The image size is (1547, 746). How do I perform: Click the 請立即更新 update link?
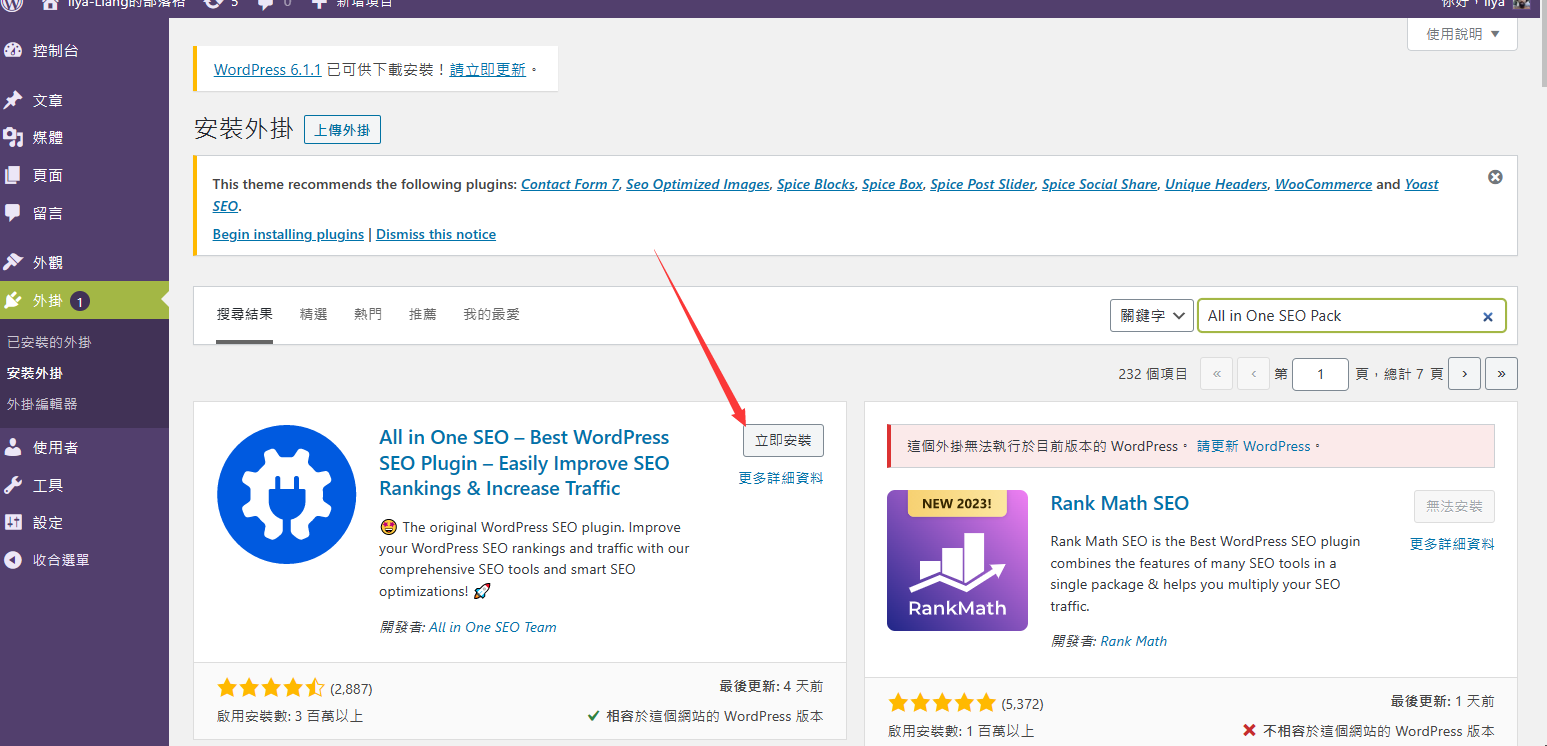[x=488, y=70]
